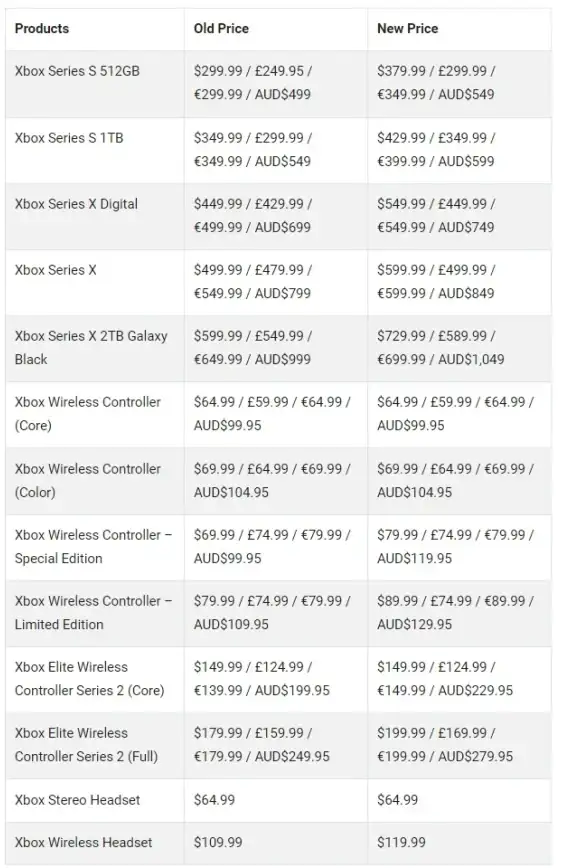Image resolution: width=561 pixels, height=868 pixels.
Task: Click Elite Controller Series 2 (Full) name
Action: (x=86, y=745)
